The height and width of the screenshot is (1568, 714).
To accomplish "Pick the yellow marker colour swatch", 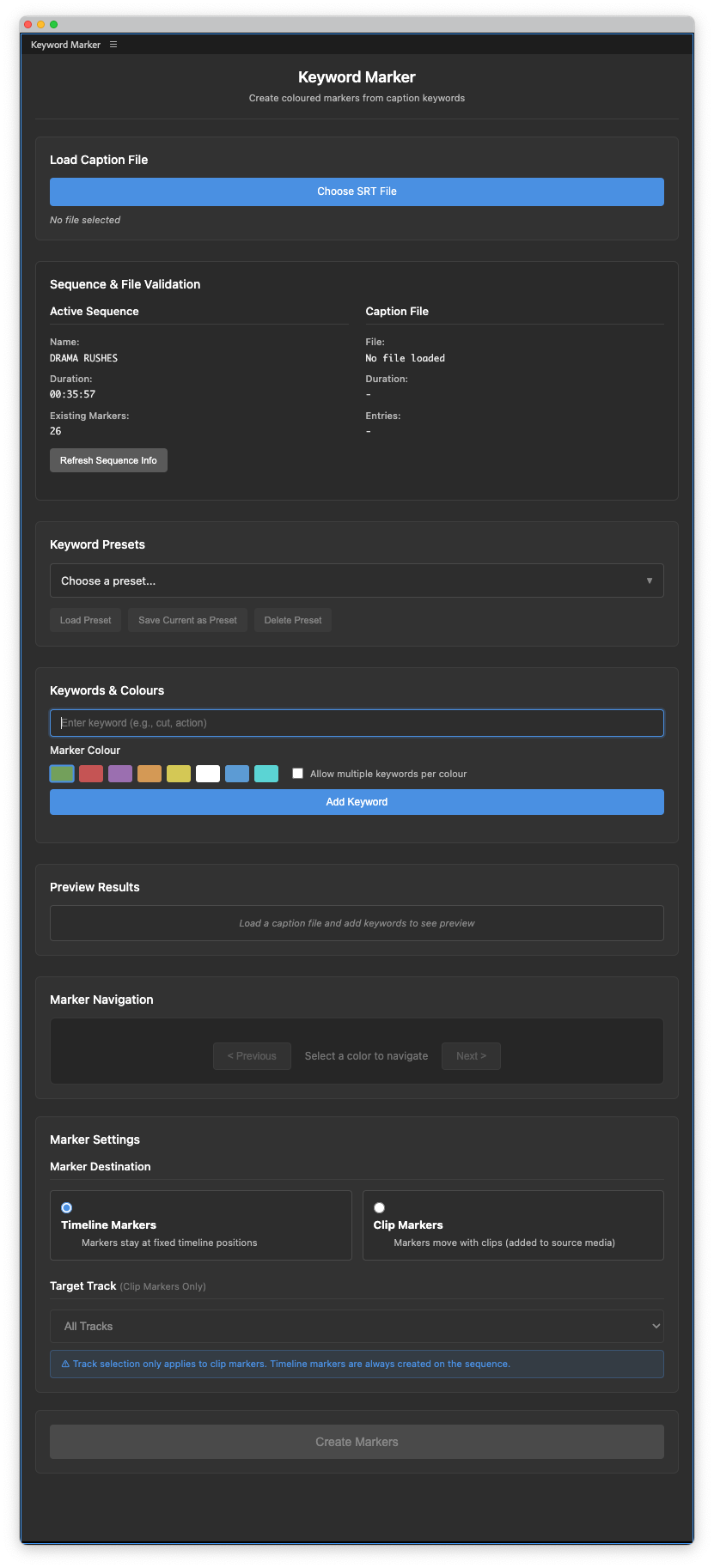I will (x=179, y=774).
